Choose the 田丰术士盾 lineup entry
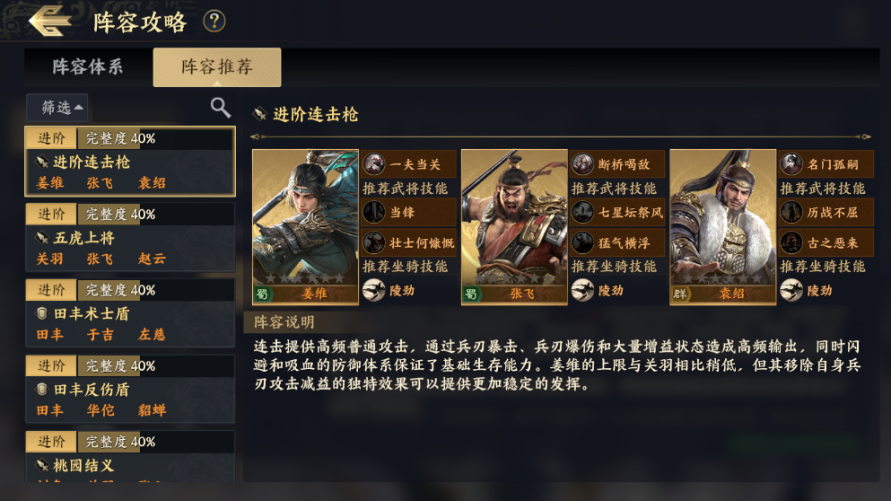 pyautogui.click(x=130, y=314)
